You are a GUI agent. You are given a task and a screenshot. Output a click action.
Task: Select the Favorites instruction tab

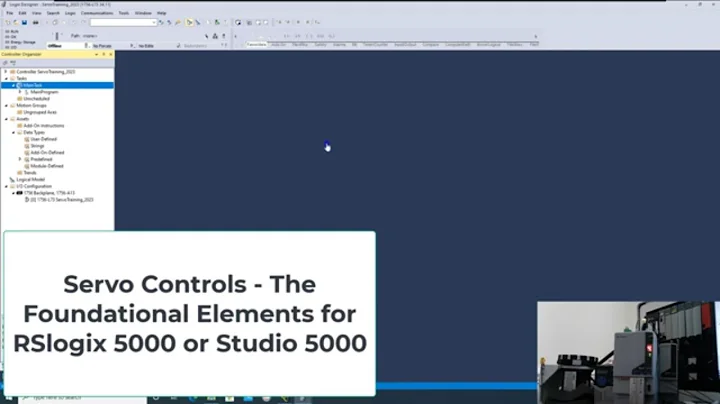coord(256,45)
